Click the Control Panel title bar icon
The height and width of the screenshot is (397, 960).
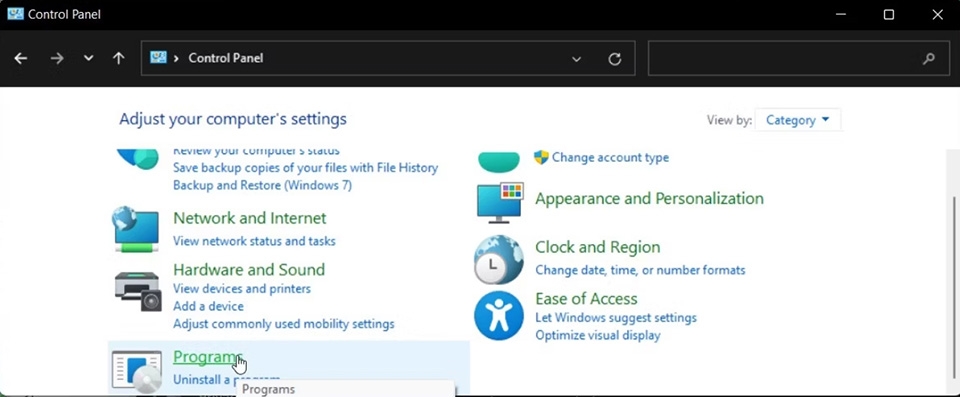point(15,14)
